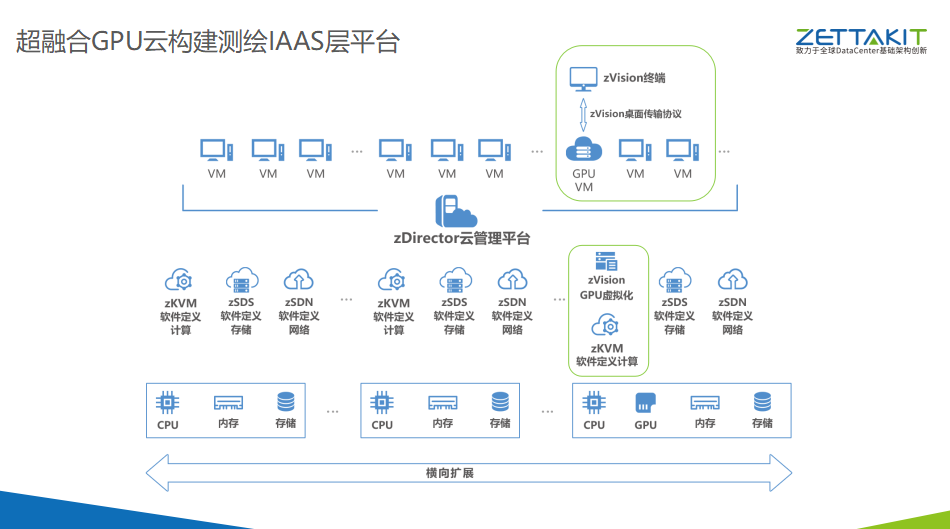Click the CPU icon in the middle hardware box

click(382, 402)
